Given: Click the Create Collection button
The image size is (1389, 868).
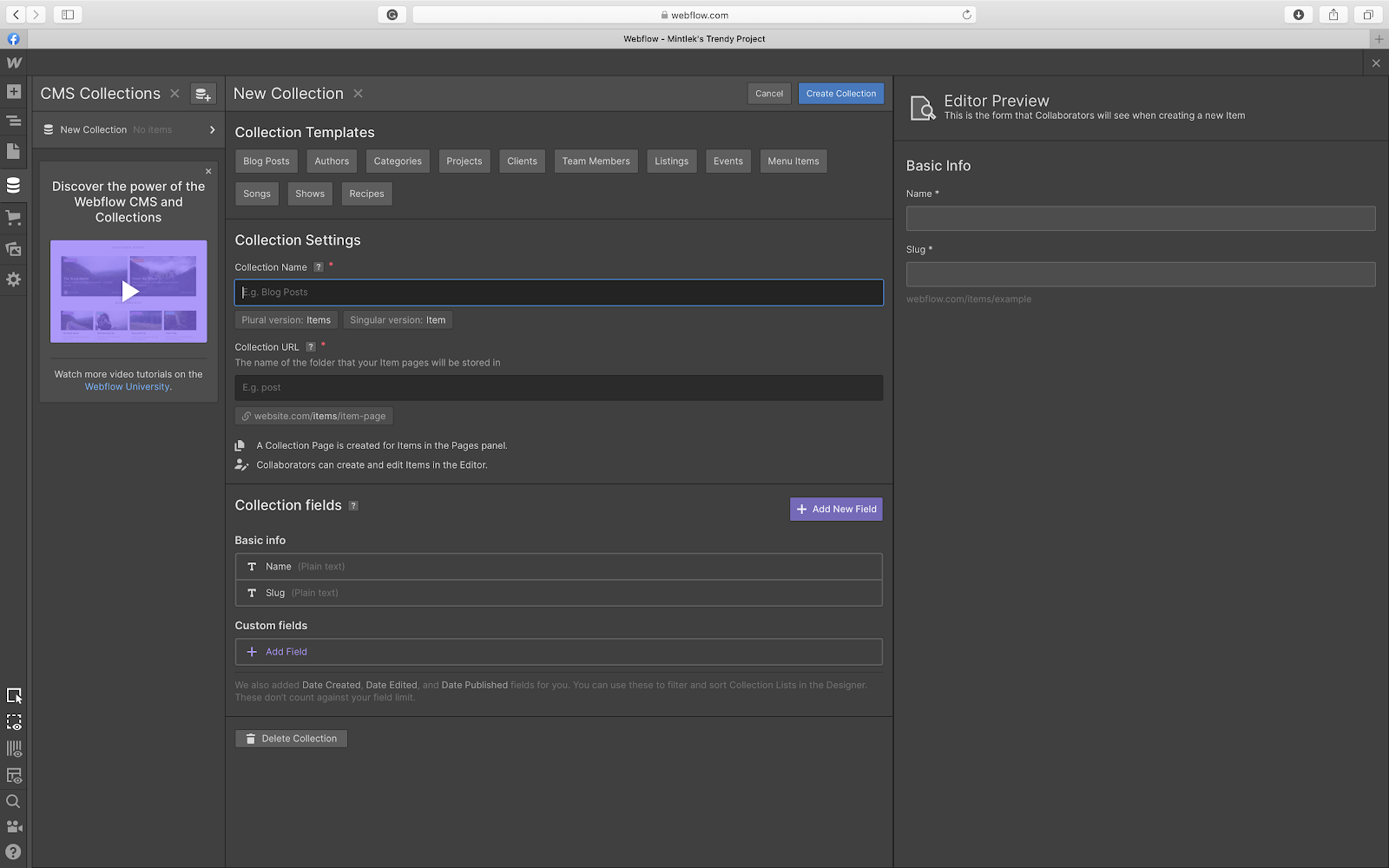Looking at the screenshot, I should tap(839, 93).
